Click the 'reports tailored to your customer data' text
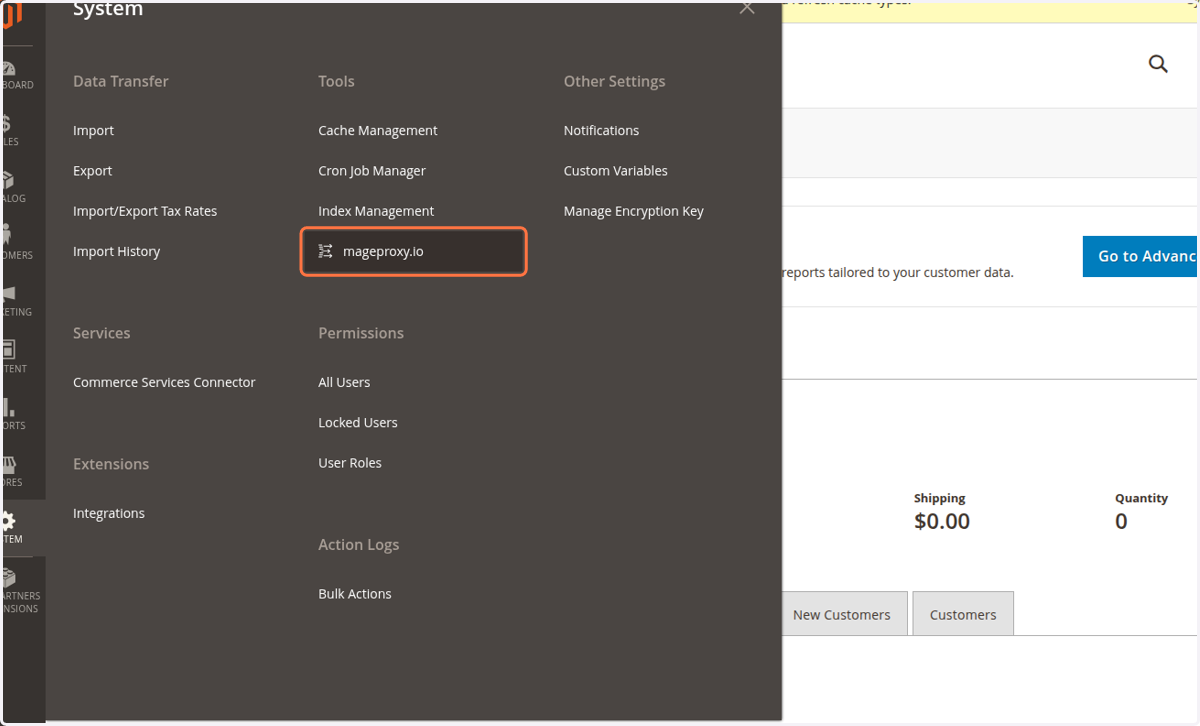This screenshot has height=726, width=1200. pos(898,272)
